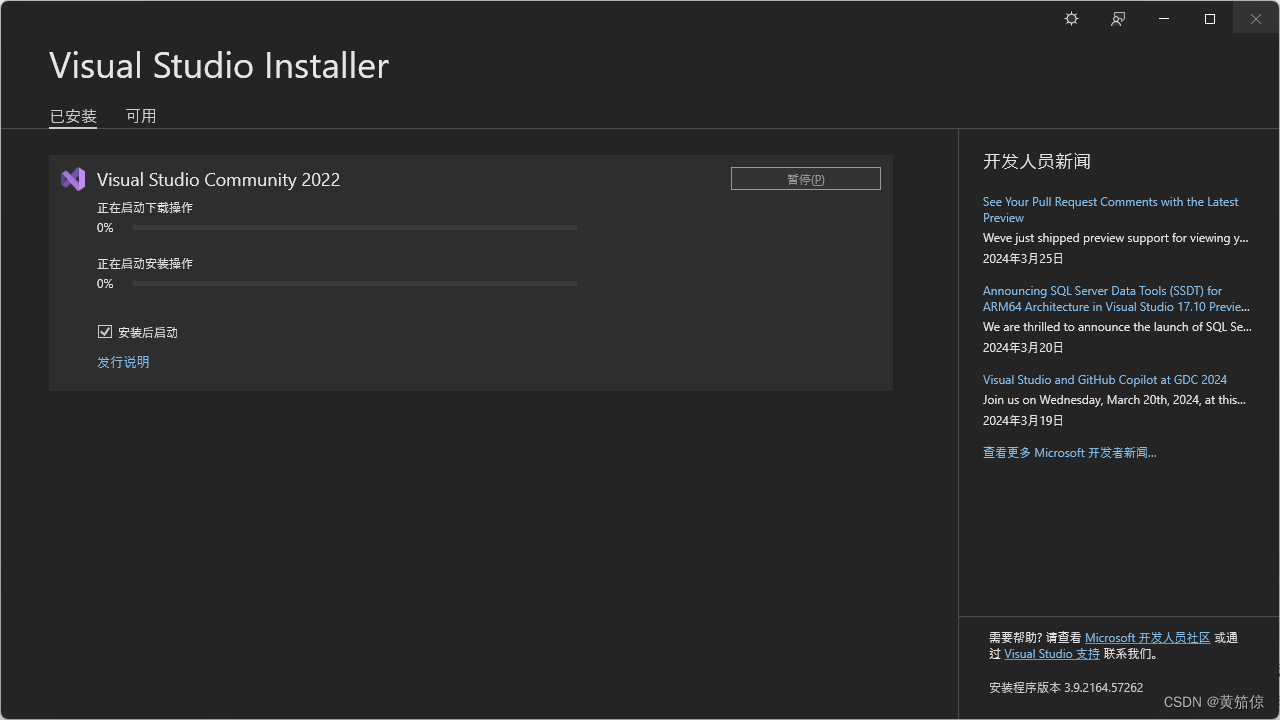Open Visual Studio and GitHub Copilot at GDC link
This screenshot has width=1280, height=720.
point(1105,379)
